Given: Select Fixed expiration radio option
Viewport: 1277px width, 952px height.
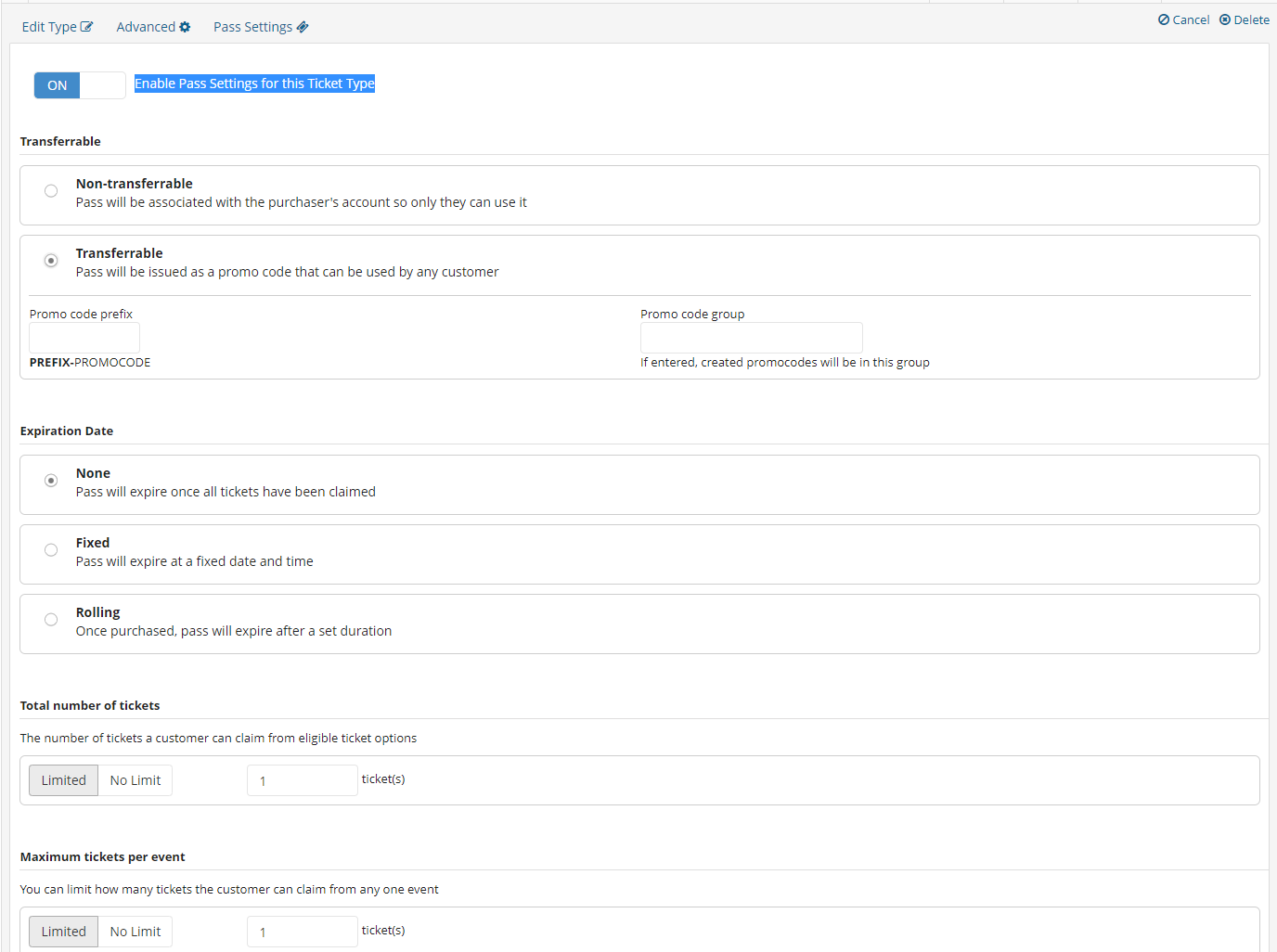Looking at the screenshot, I should [51, 550].
